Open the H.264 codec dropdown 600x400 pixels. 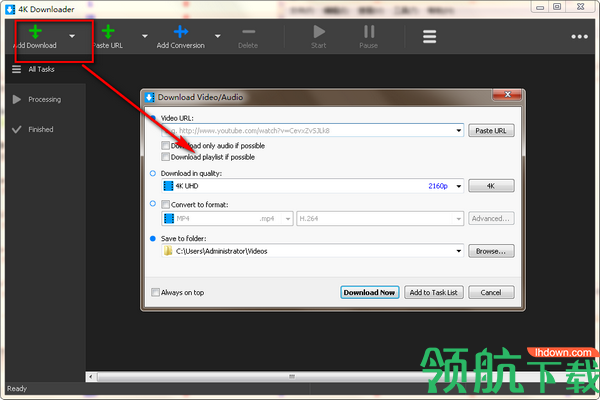[x=458, y=219]
